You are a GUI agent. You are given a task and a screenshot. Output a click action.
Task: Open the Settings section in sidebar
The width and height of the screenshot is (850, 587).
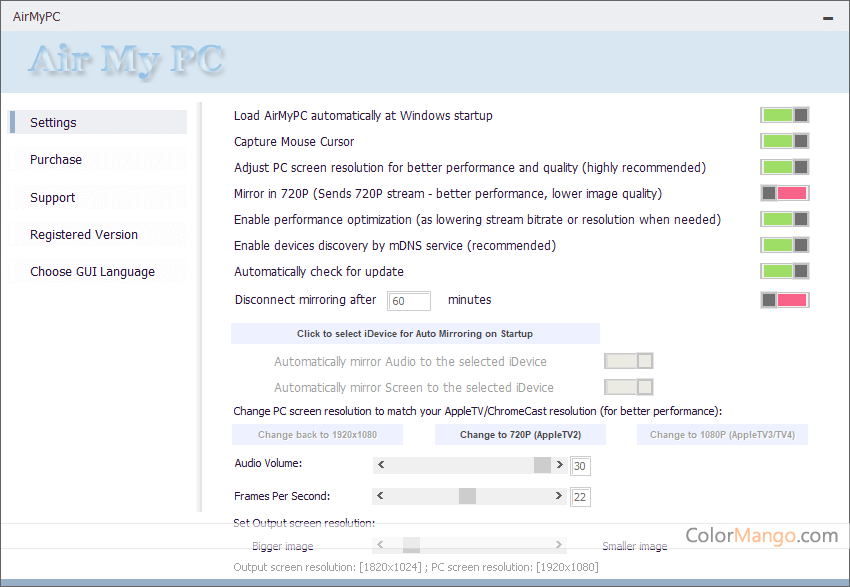pos(99,122)
